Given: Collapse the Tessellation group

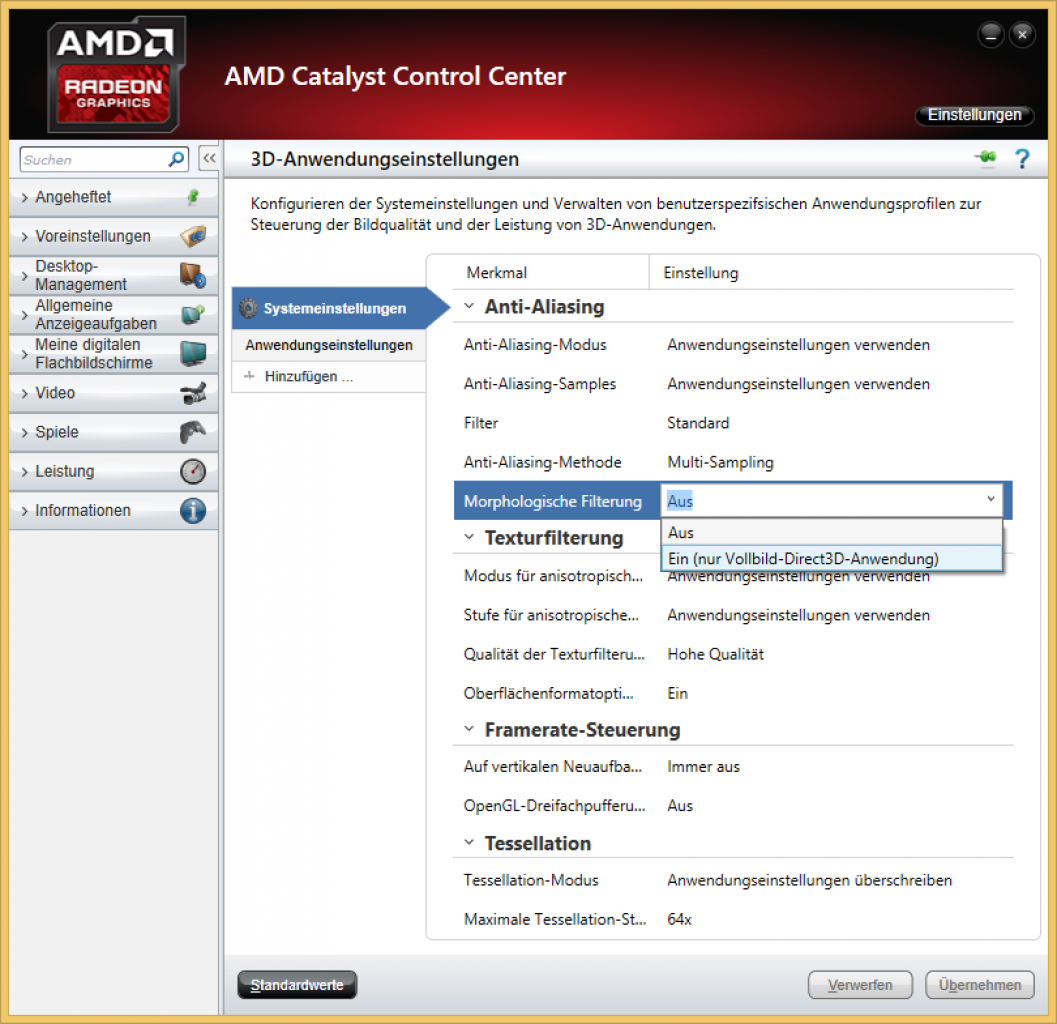Looking at the screenshot, I should 469,843.
